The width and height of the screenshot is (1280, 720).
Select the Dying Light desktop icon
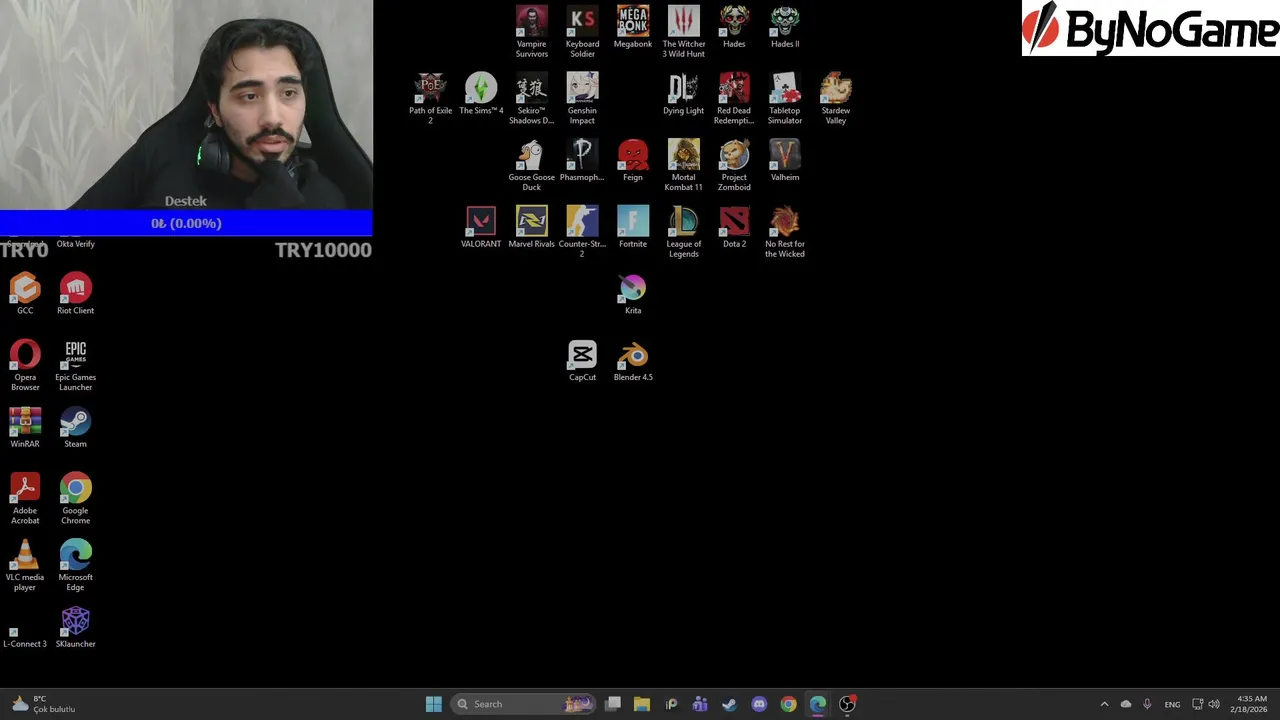click(x=684, y=94)
